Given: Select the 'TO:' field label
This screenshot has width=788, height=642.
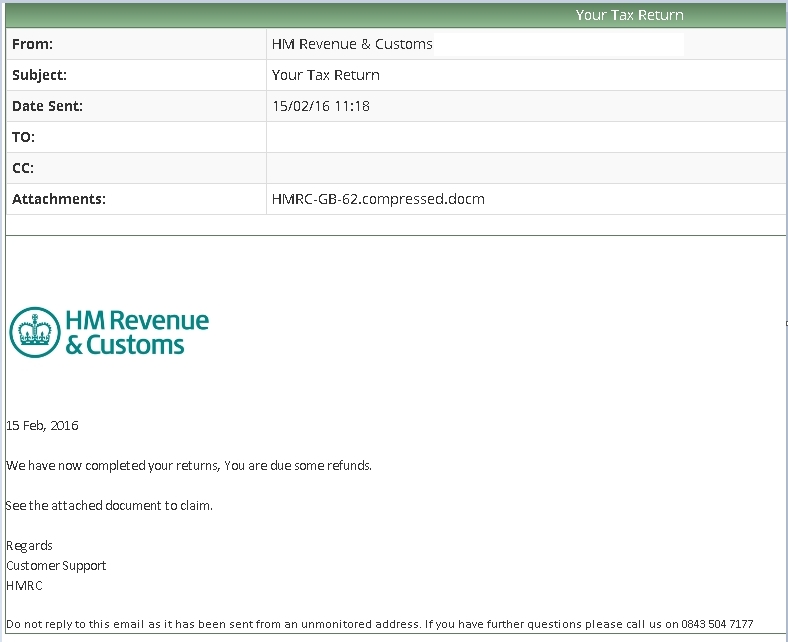Looking at the screenshot, I should coord(23,137).
